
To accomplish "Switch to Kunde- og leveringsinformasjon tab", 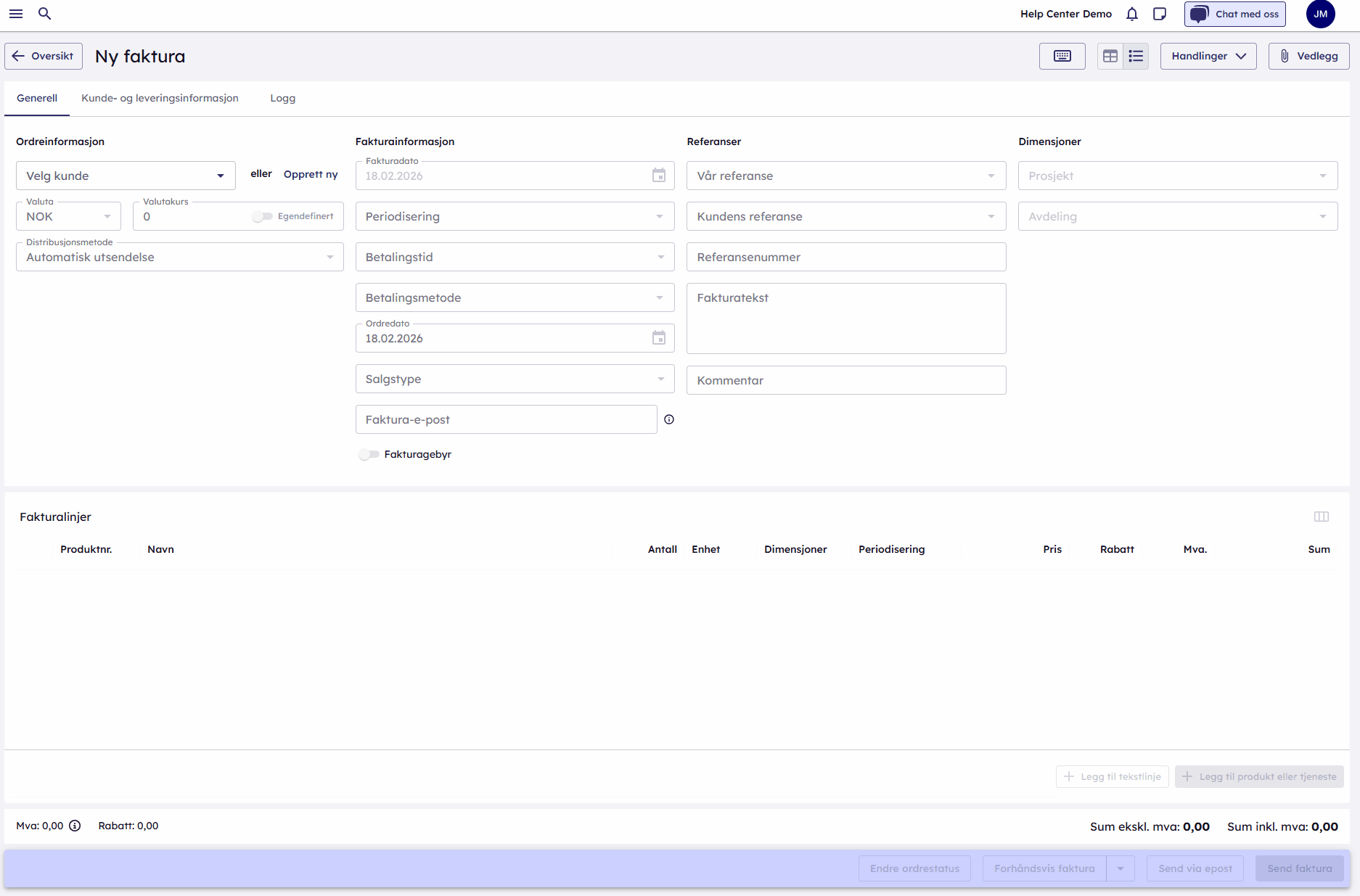I will (160, 98).
